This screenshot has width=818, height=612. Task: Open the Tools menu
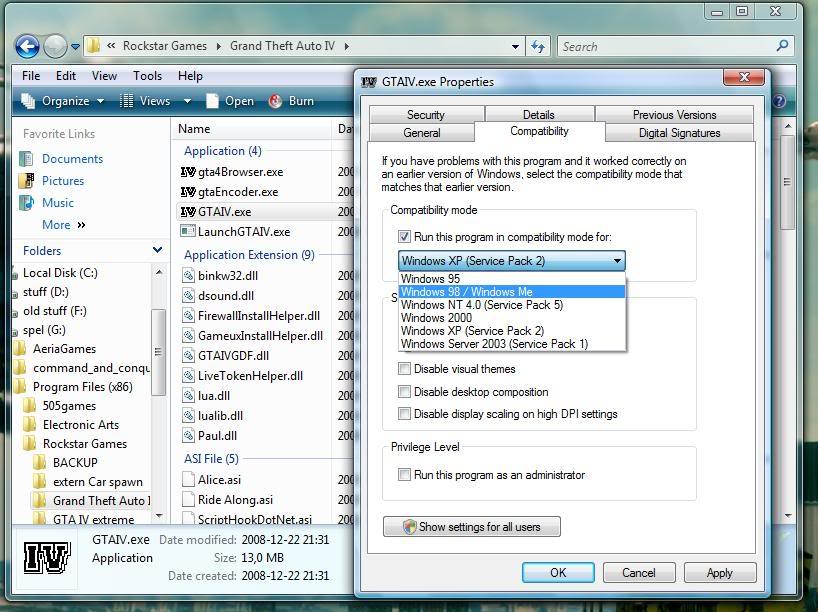pyautogui.click(x=147, y=76)
